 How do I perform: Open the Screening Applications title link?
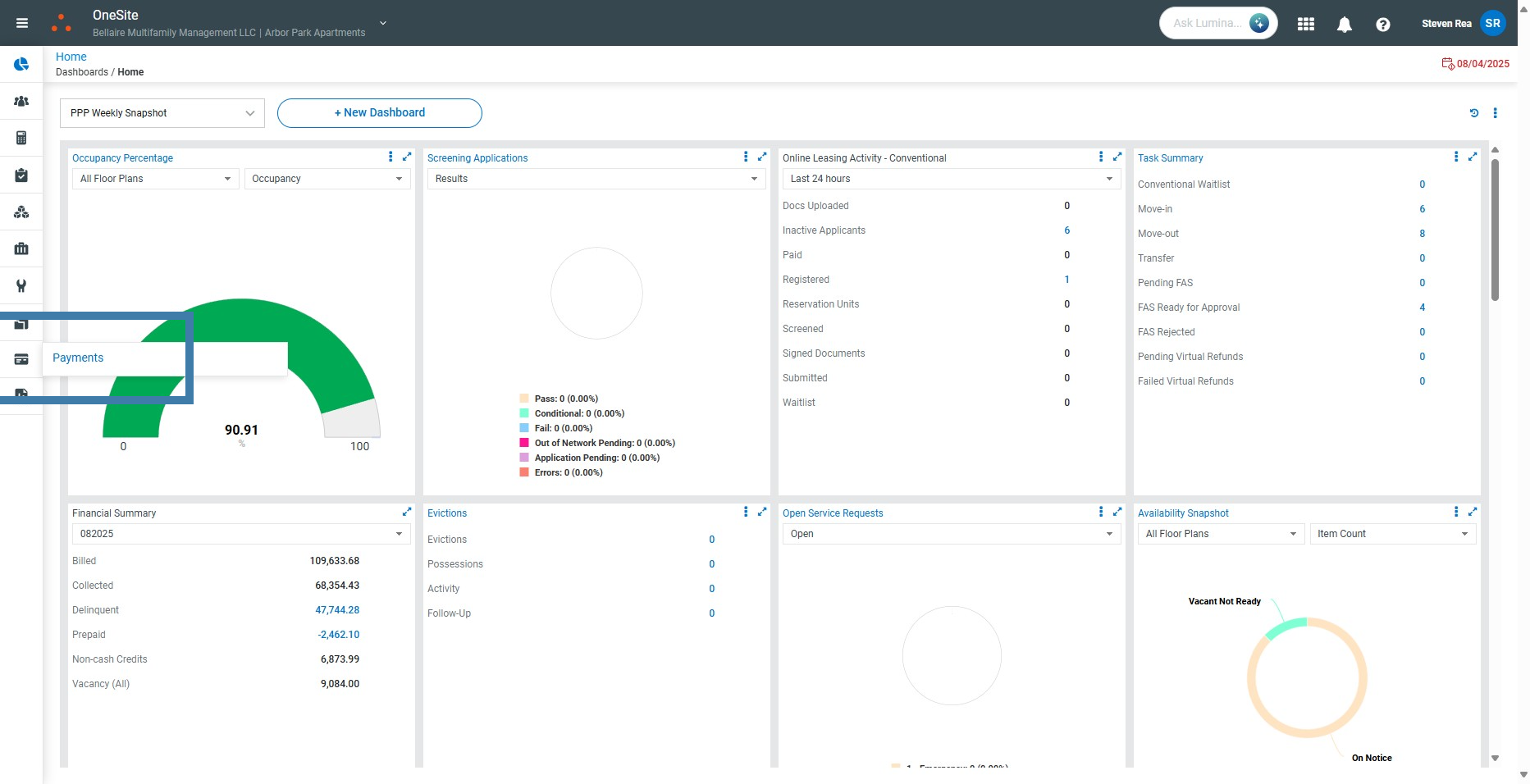tap(477, 158)
